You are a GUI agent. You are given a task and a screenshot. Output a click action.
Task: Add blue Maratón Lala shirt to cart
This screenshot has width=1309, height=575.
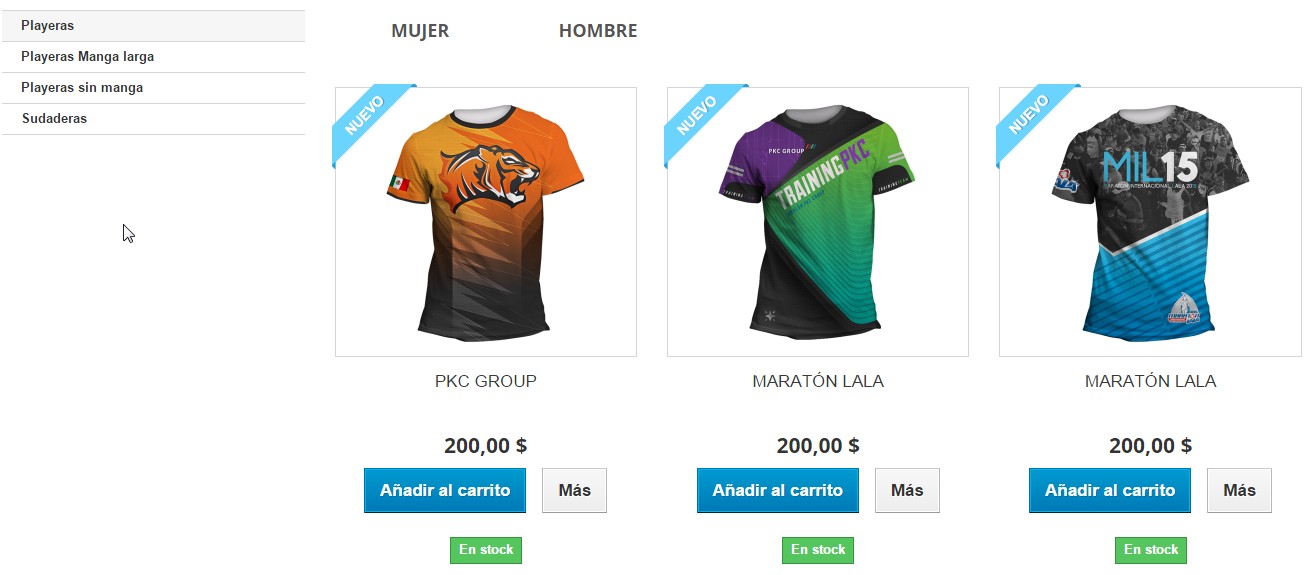1110,491
